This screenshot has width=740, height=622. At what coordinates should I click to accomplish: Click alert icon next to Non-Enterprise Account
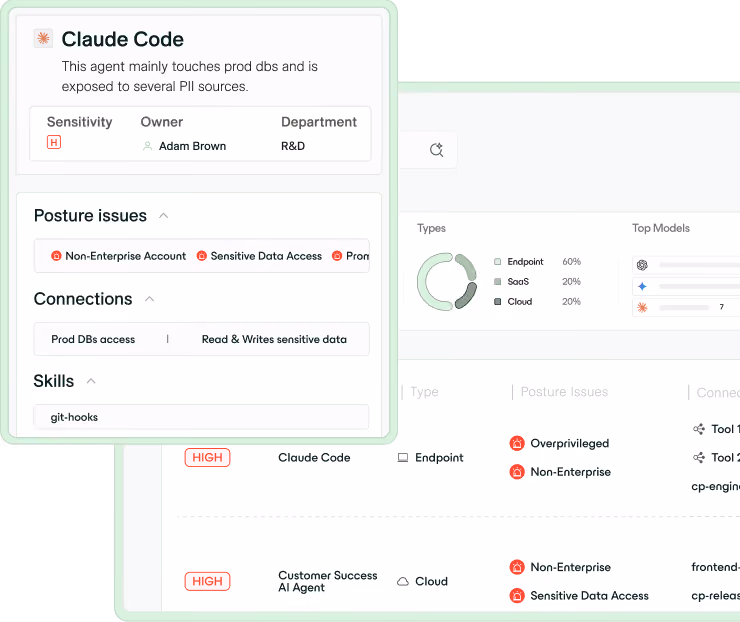coord(56,256)
